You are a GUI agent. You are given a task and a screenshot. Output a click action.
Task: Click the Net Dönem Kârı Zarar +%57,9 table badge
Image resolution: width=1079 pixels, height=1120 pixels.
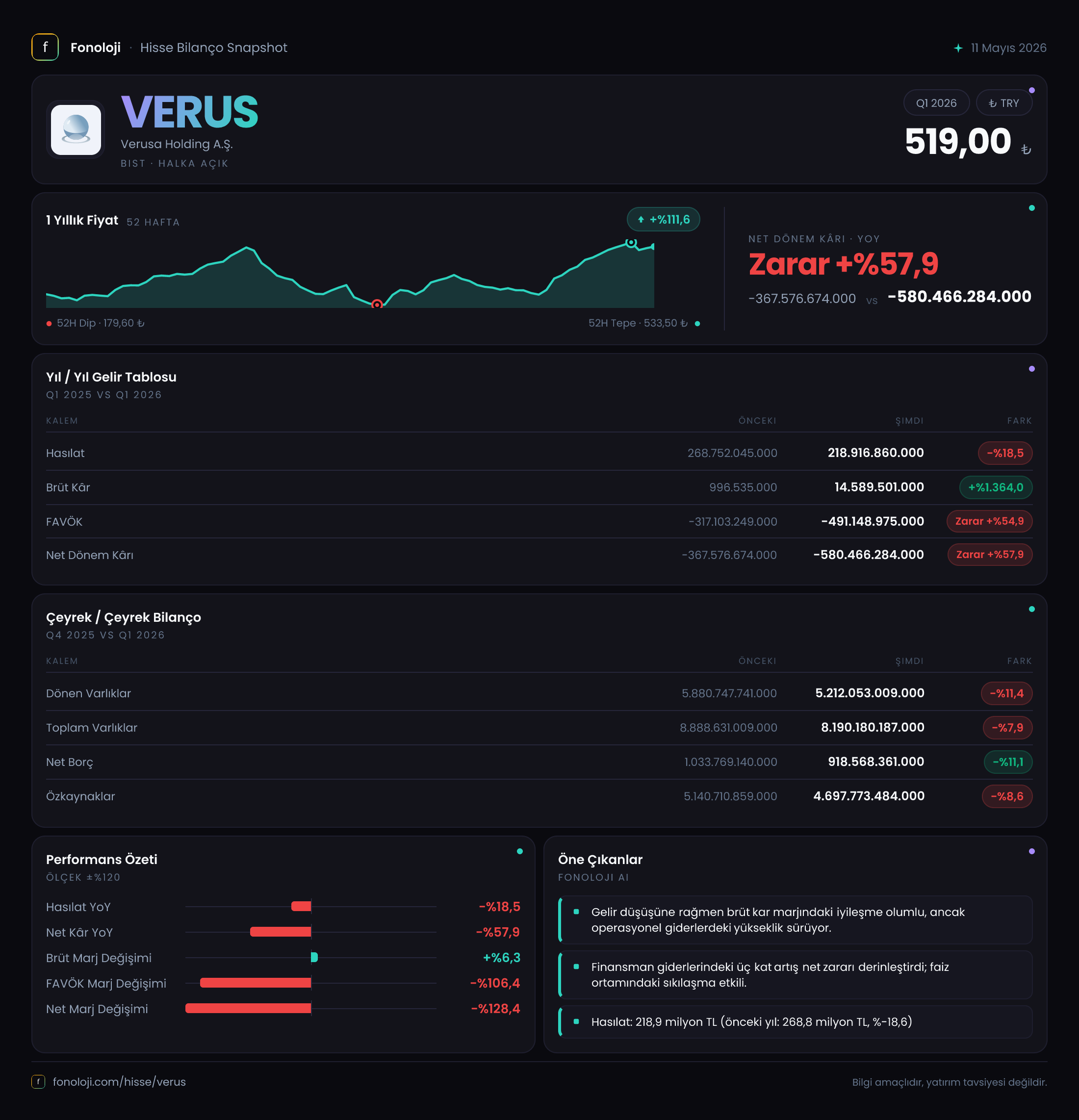click(990, 554)
